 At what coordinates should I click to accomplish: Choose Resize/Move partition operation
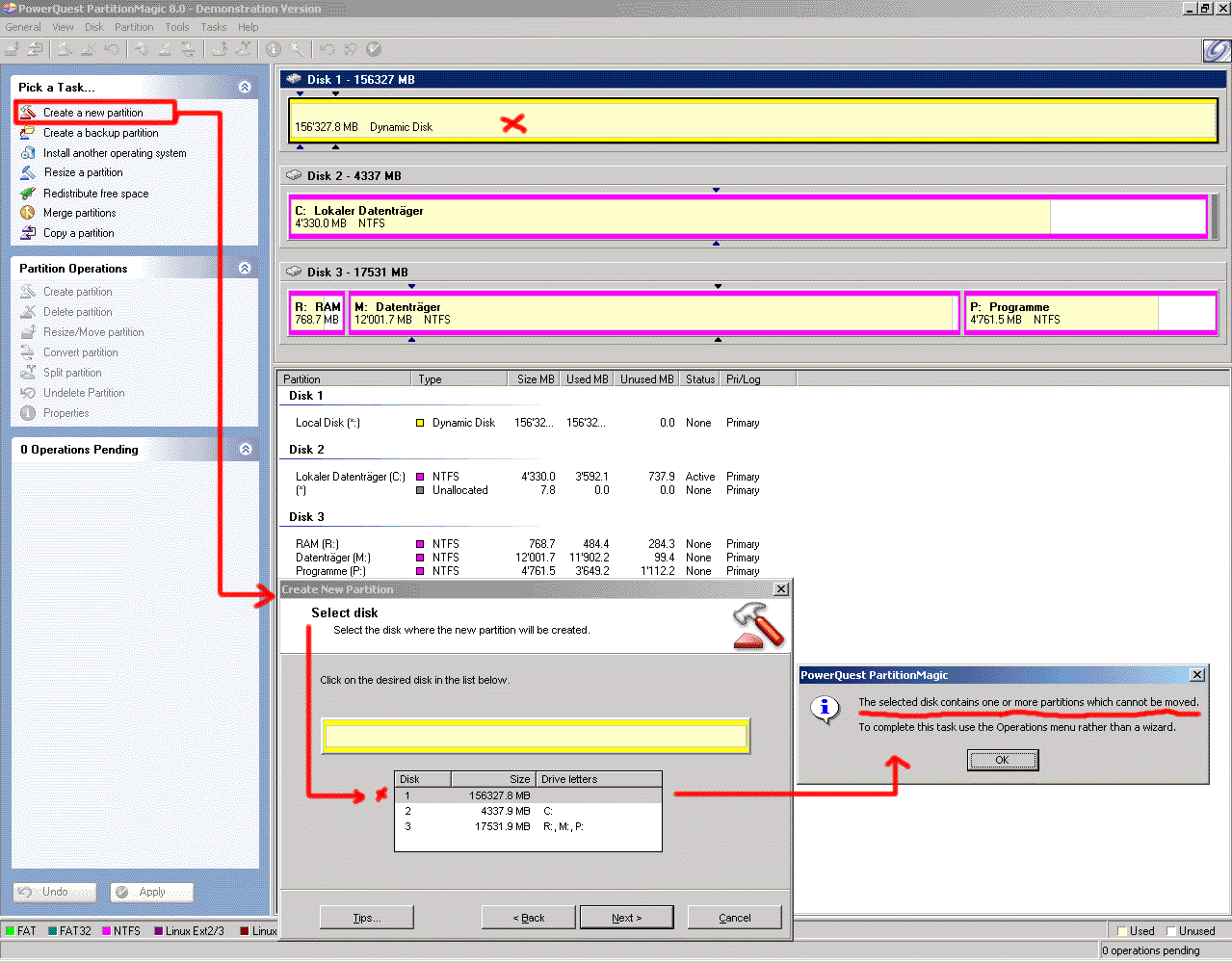[x=93, y=332]
